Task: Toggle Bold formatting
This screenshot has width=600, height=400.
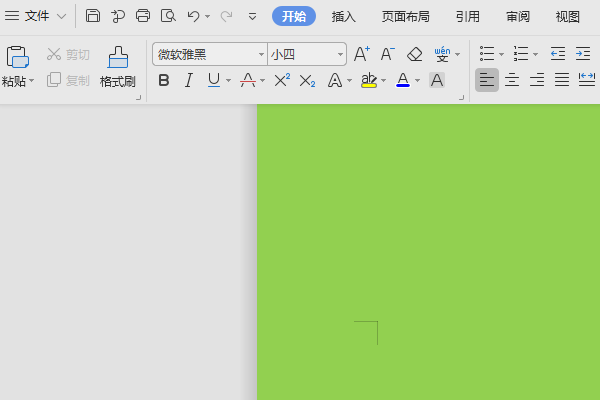Action: [x=164, y=80]
